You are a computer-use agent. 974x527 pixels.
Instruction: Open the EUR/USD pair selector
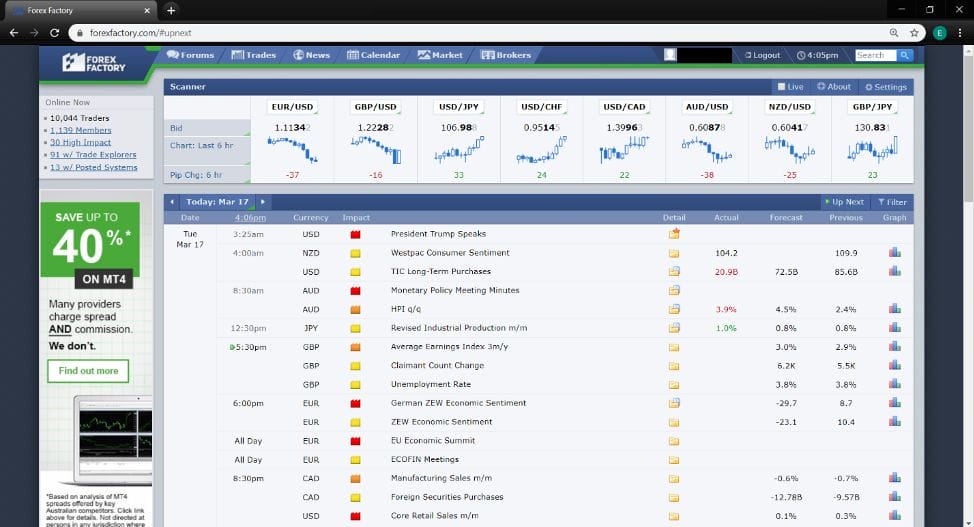292,107
